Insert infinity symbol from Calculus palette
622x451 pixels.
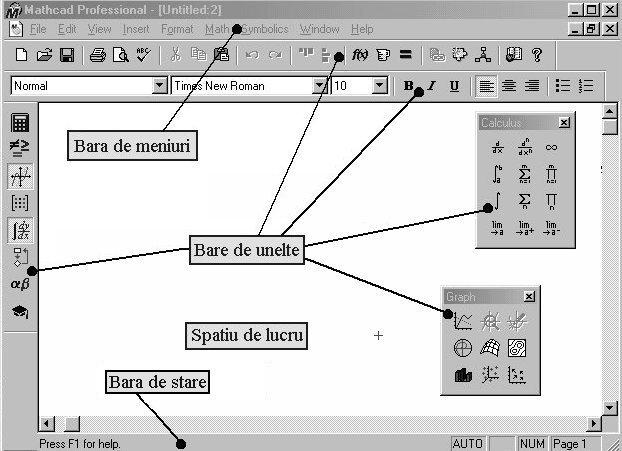[x=551, y=148]
